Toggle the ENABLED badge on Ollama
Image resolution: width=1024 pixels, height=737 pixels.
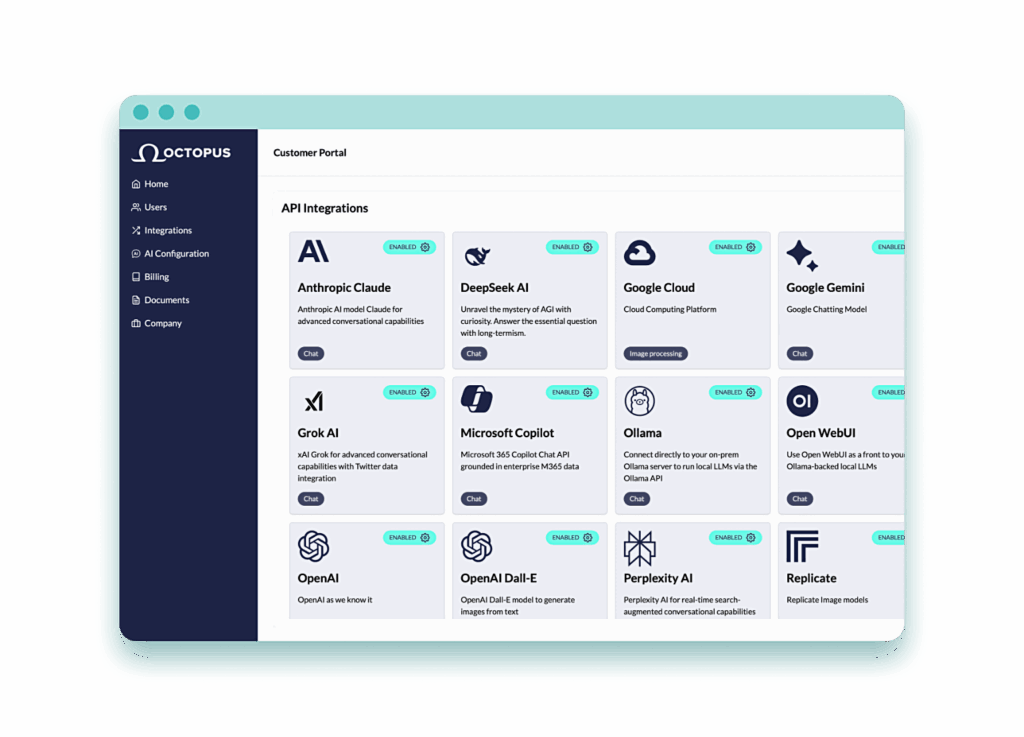point(735,392)
